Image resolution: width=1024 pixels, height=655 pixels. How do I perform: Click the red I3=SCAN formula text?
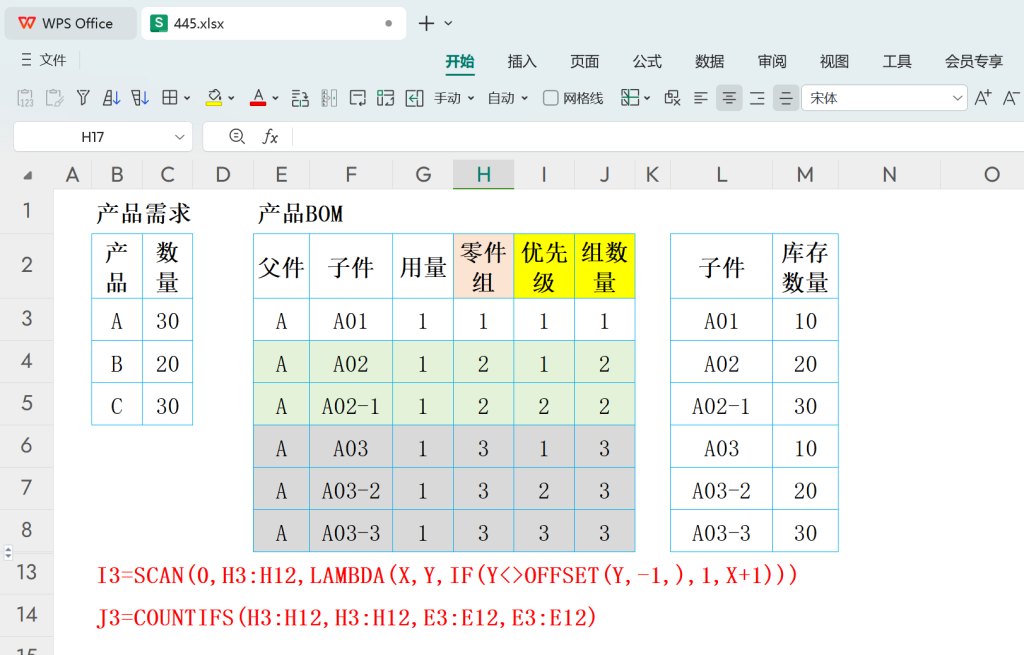[x=447, y=575]
